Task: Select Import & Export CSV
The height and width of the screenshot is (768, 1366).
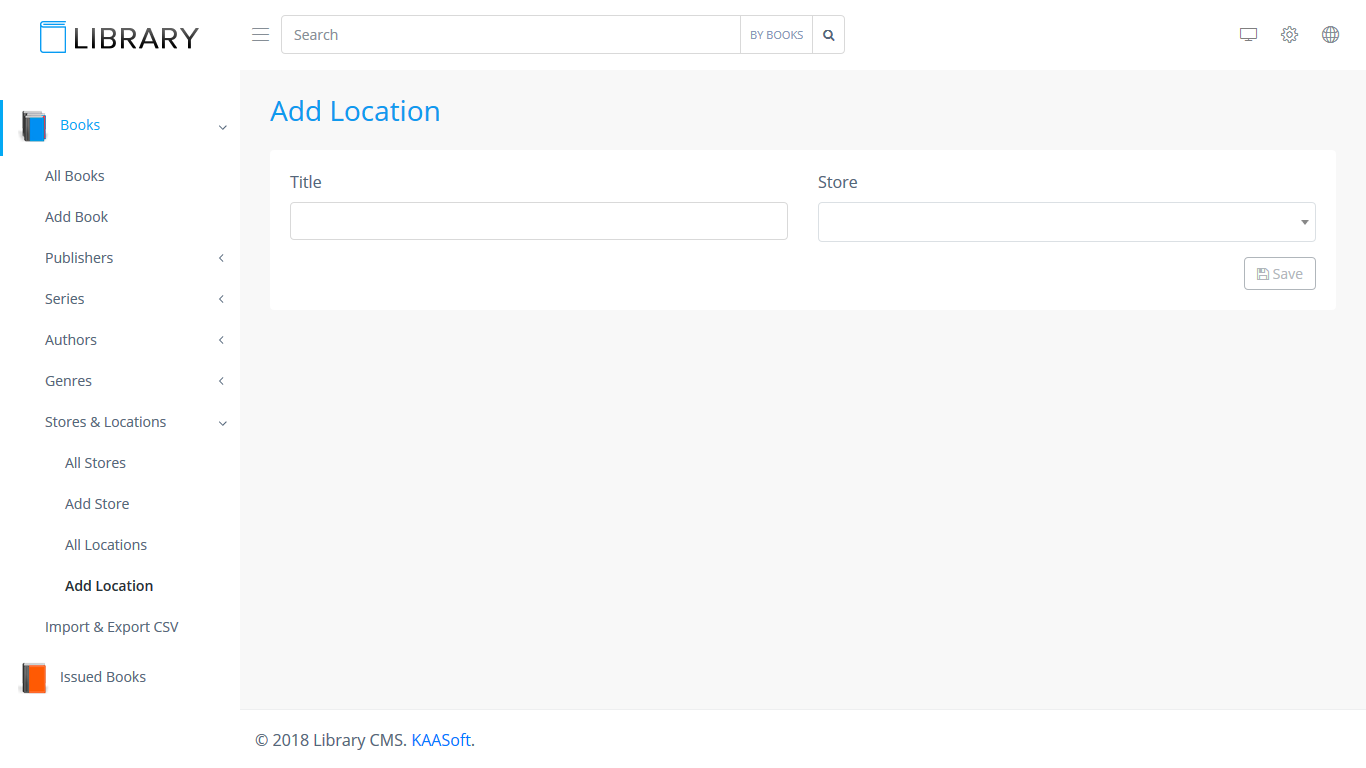Action: click(x=112, y=627)
